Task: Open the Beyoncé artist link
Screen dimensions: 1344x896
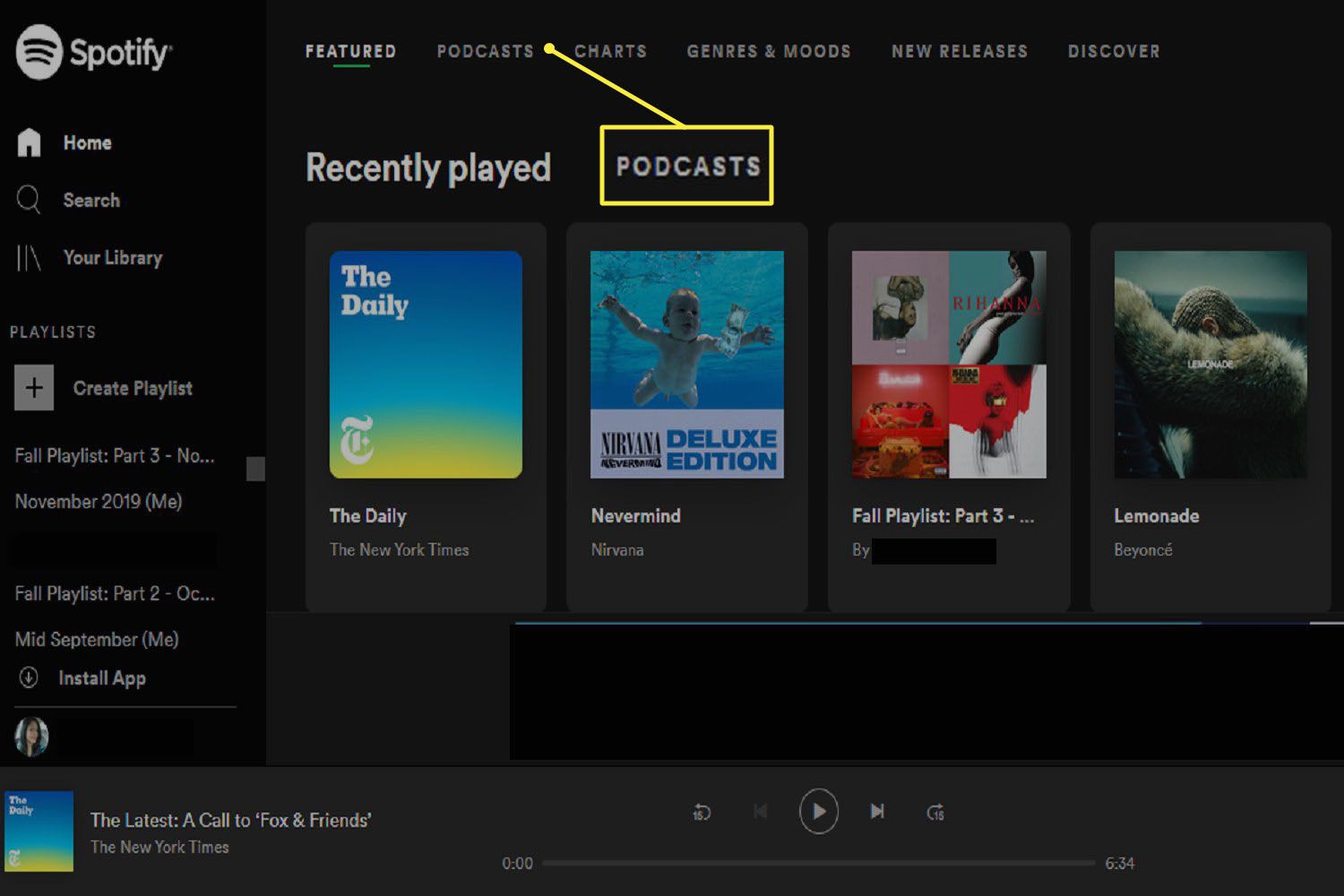Action: pyautogui.click(x=1143, y=550)
